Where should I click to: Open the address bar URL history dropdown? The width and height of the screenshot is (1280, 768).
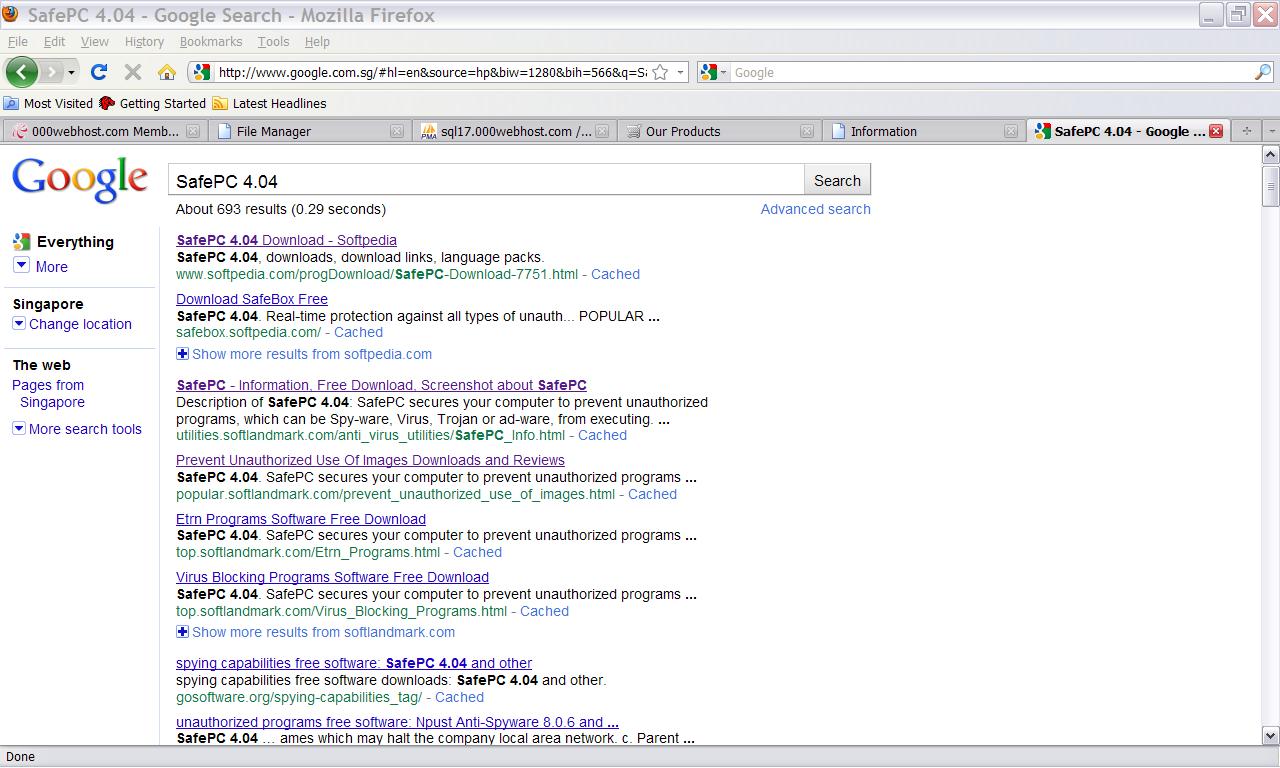pos(680,72)
